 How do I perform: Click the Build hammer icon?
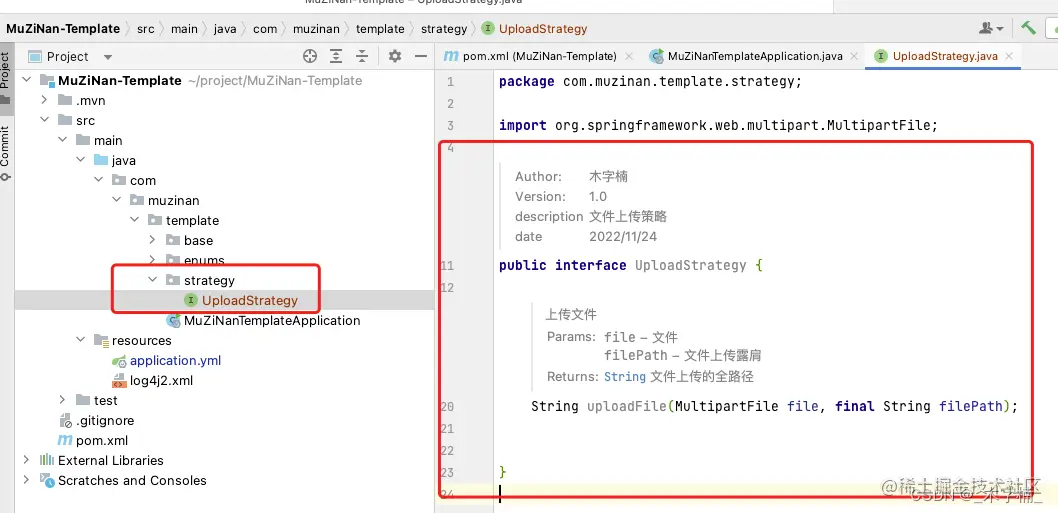pos(1028,28)
